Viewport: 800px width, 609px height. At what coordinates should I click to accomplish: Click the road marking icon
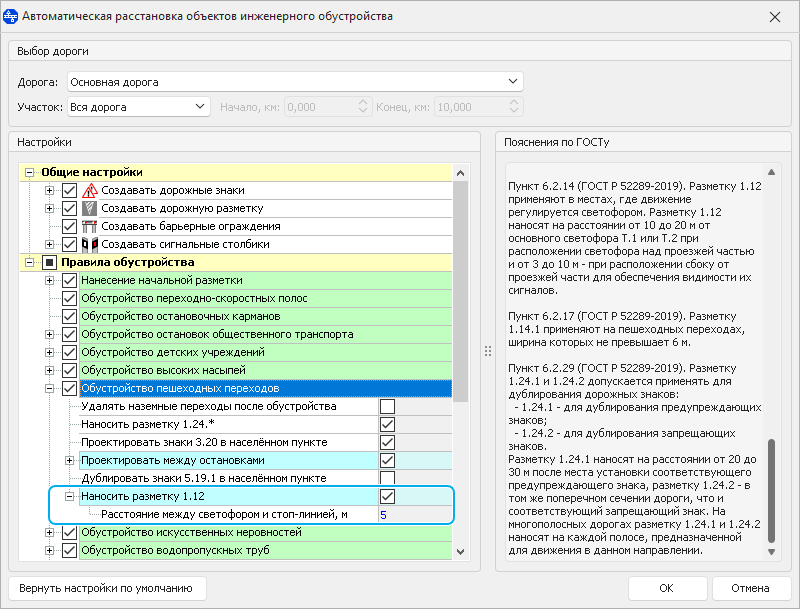[89, 208]
